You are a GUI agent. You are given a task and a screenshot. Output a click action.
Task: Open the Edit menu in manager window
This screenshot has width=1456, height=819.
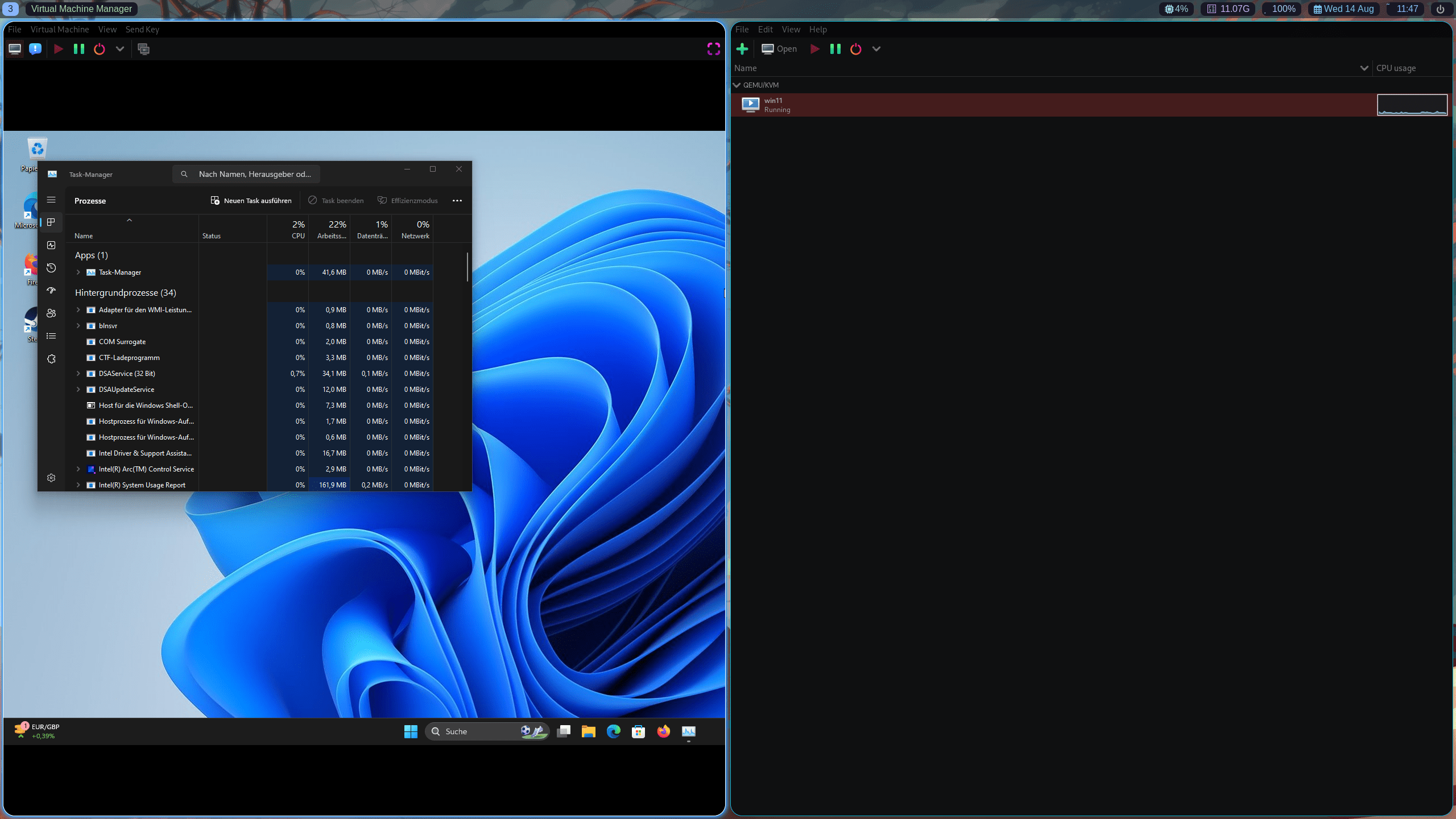pyautogui.click(x=766, y=30)
